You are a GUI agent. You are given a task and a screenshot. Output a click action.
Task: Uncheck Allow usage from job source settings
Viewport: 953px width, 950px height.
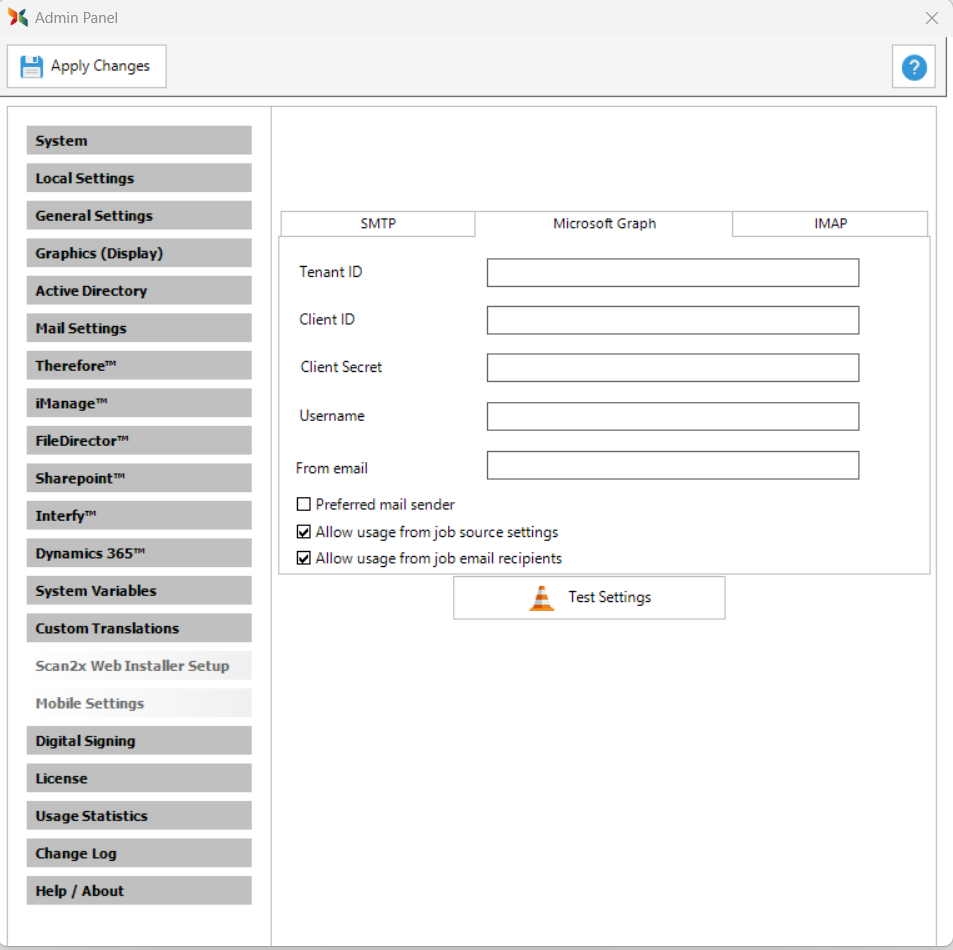304,532
